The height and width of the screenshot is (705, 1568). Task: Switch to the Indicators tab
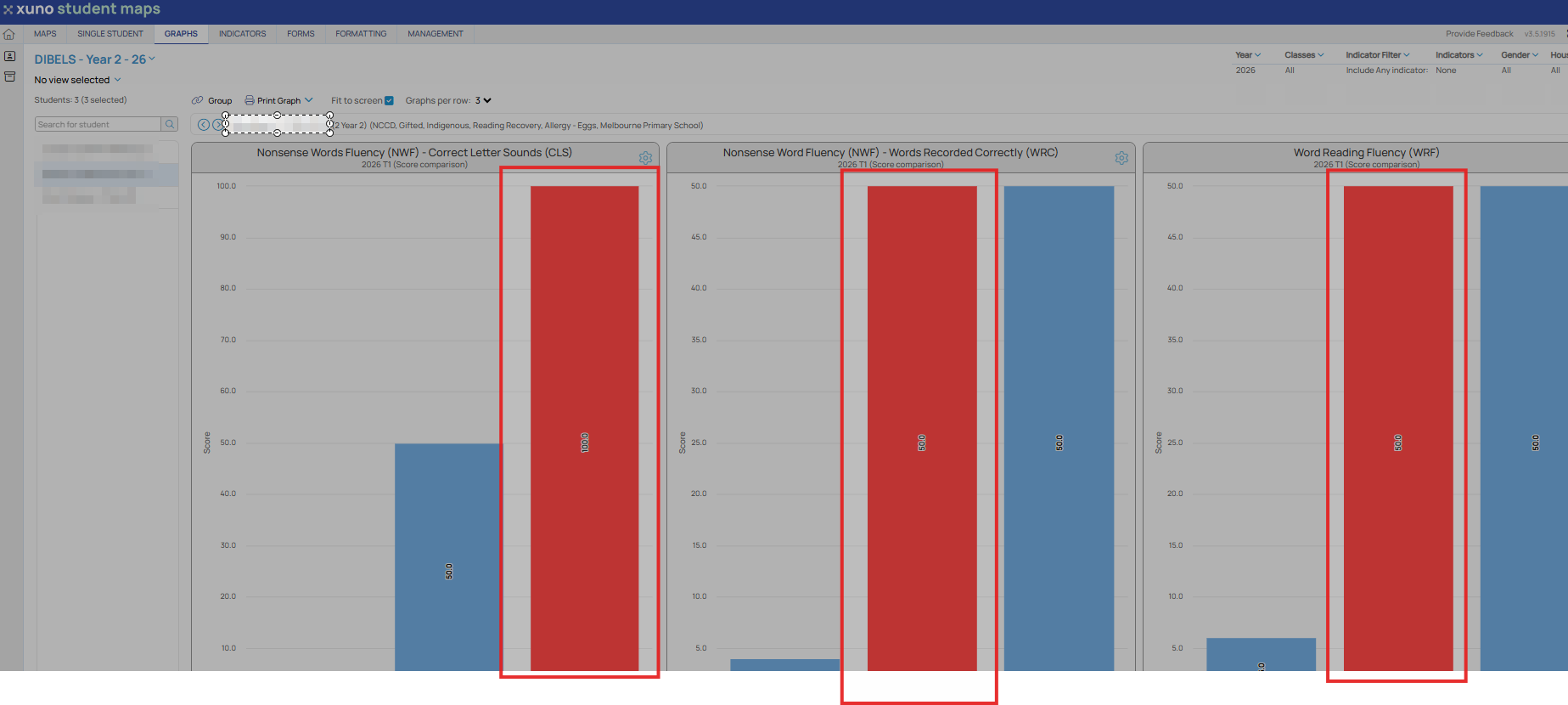242,34
